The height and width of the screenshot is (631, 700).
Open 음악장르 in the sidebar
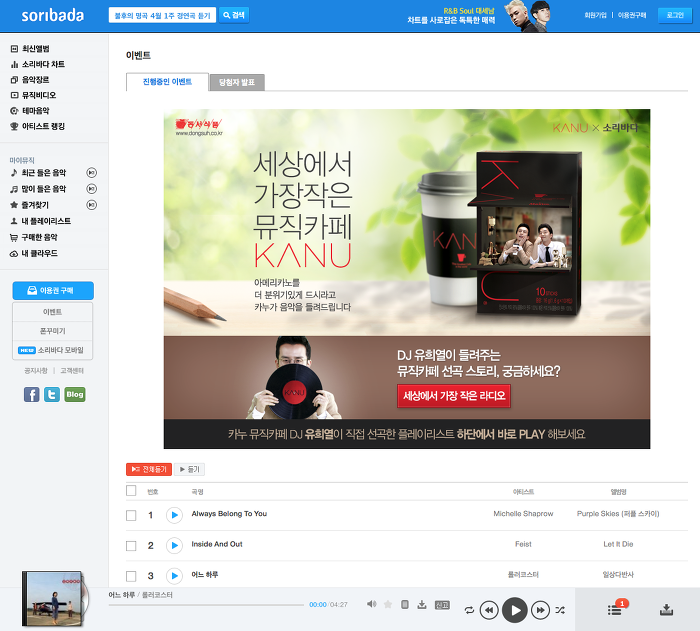tap(30, 80)
